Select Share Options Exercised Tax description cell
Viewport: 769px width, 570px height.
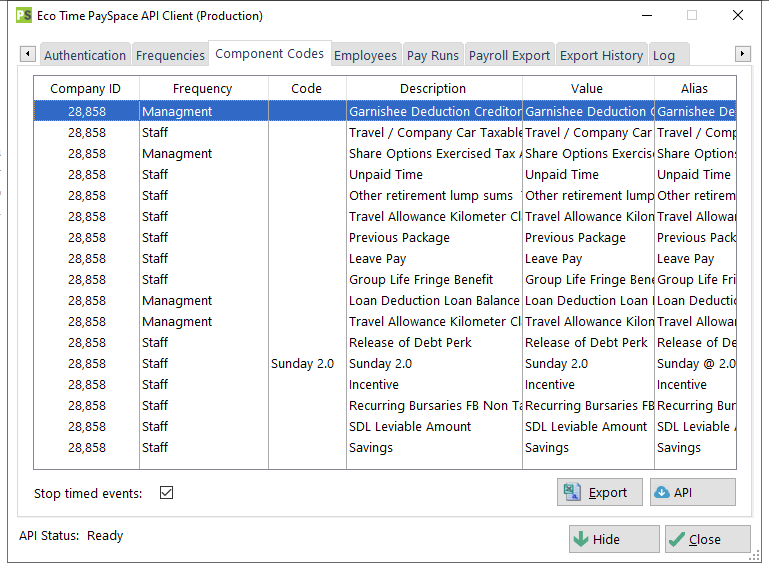coord(435,154)
